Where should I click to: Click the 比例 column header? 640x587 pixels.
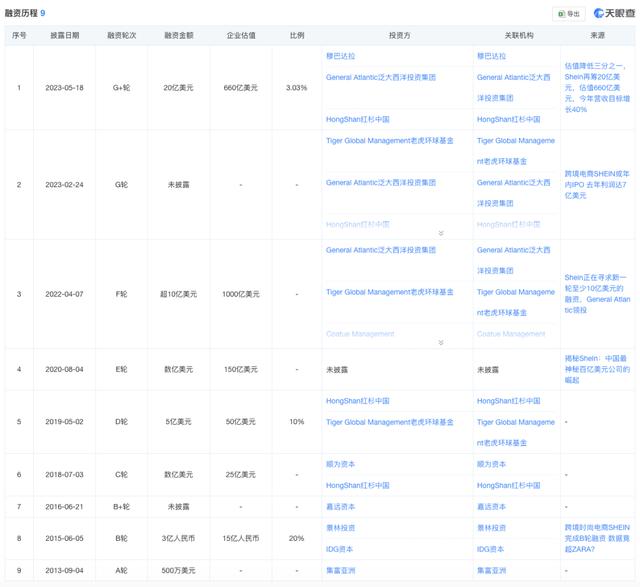tap(297, 36)
